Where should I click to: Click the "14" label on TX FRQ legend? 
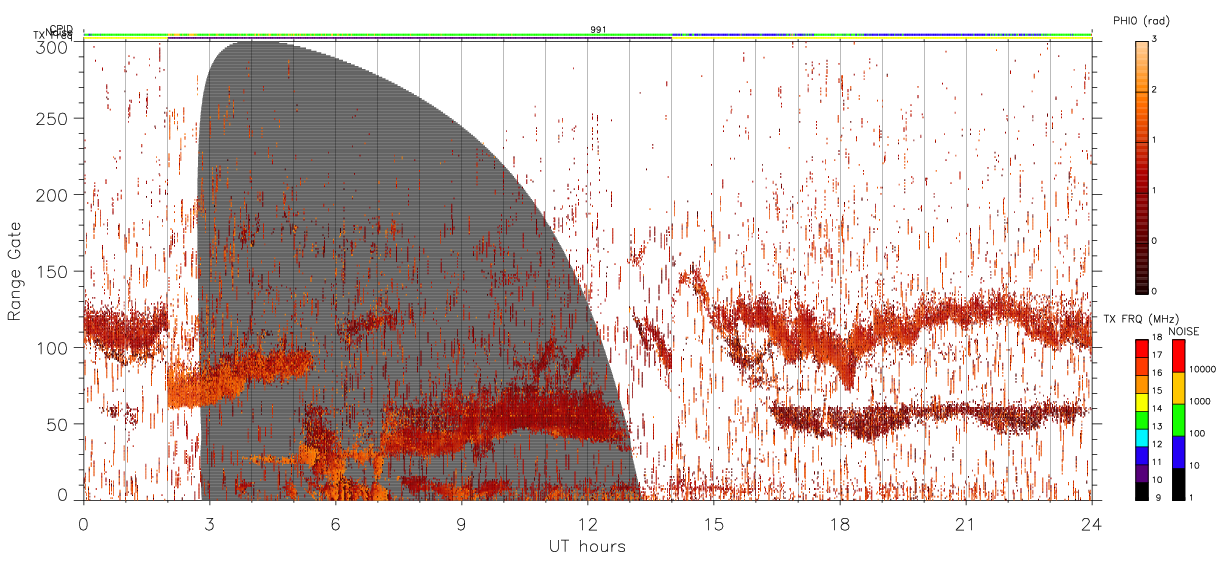pos(1157,408)
